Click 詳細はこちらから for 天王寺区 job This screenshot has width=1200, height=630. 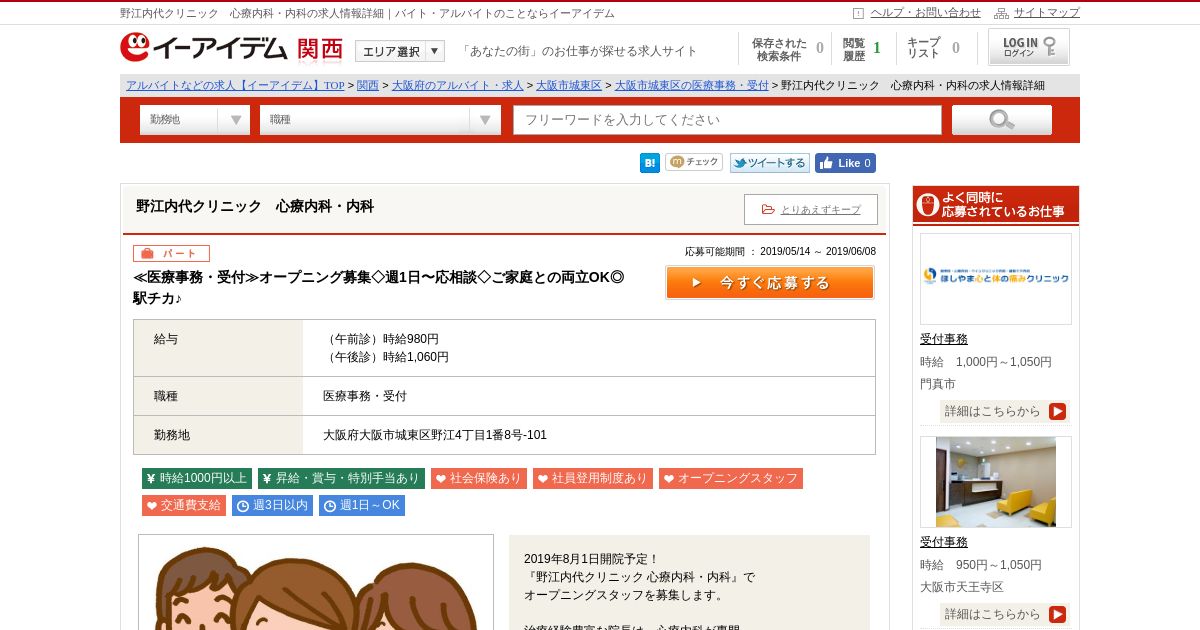tap(1006, 614)
